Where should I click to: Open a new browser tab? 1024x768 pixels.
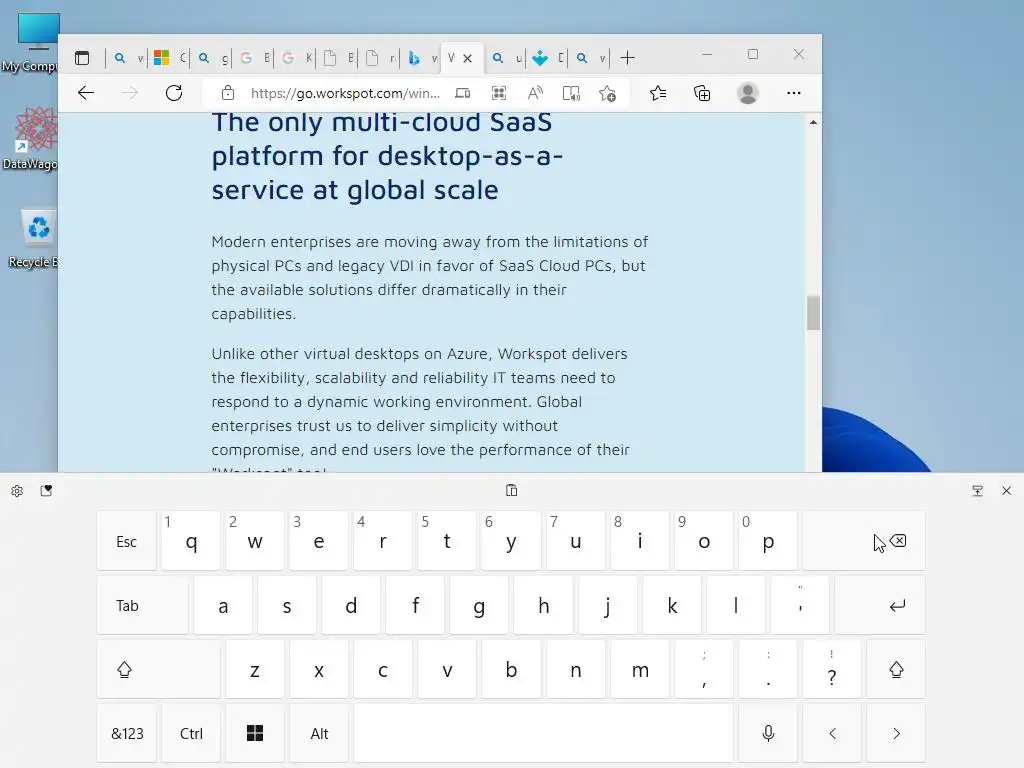click(628, 58)
